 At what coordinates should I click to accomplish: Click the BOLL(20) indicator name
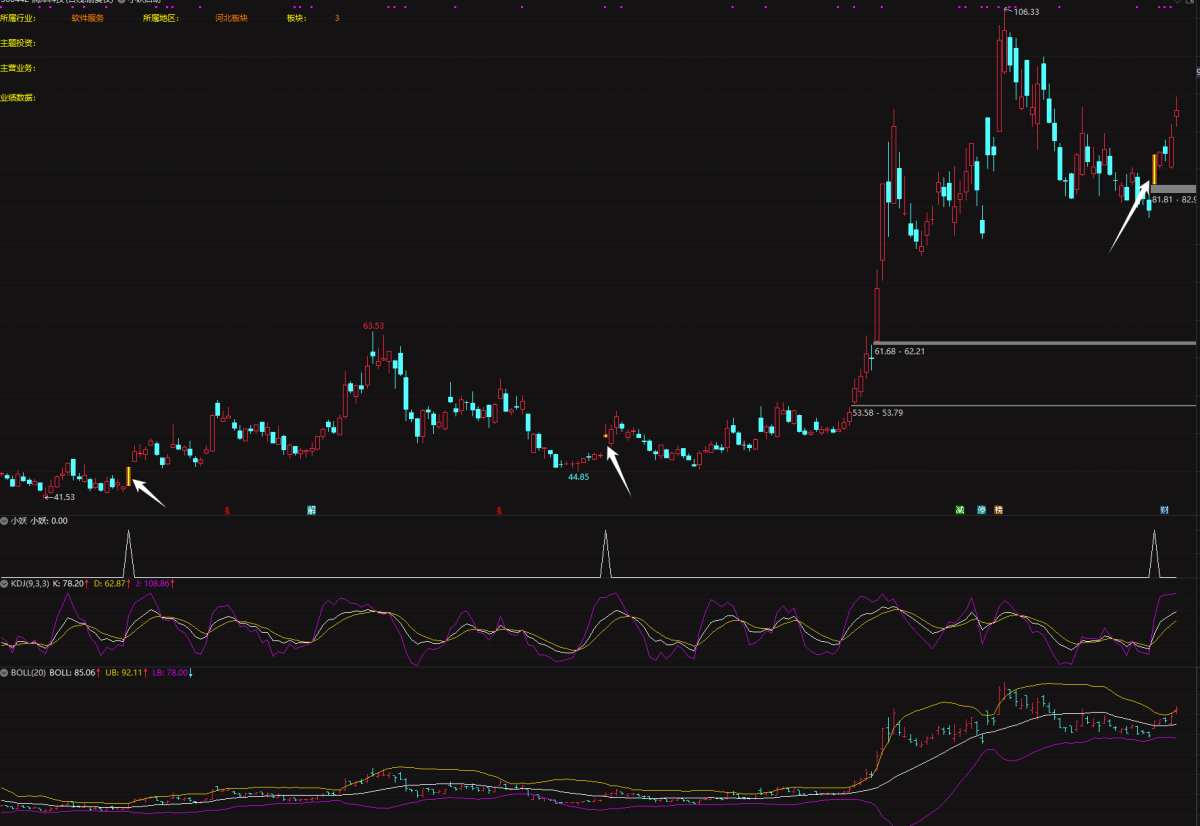point(28,673)
